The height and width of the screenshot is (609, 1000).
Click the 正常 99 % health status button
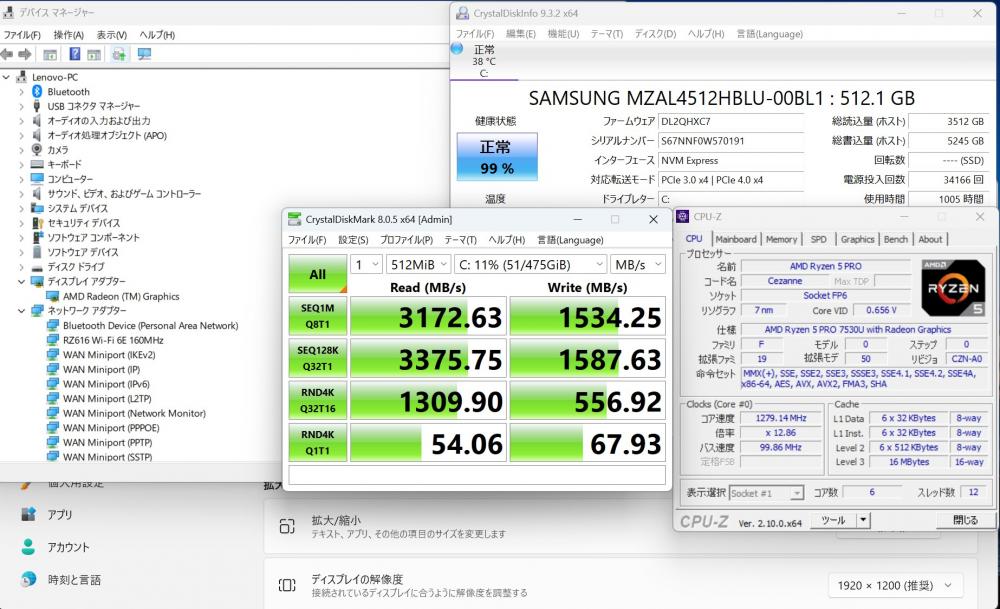(497, 157)
